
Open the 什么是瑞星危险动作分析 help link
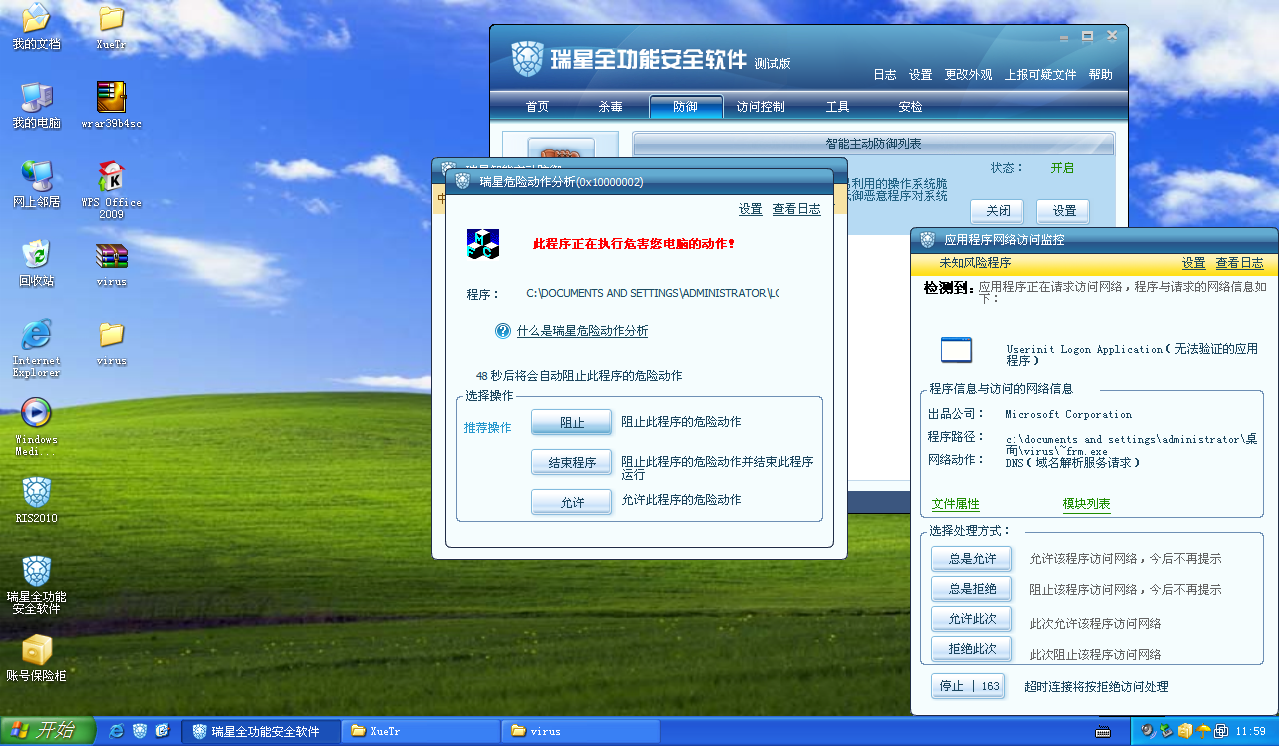[582, 331]
